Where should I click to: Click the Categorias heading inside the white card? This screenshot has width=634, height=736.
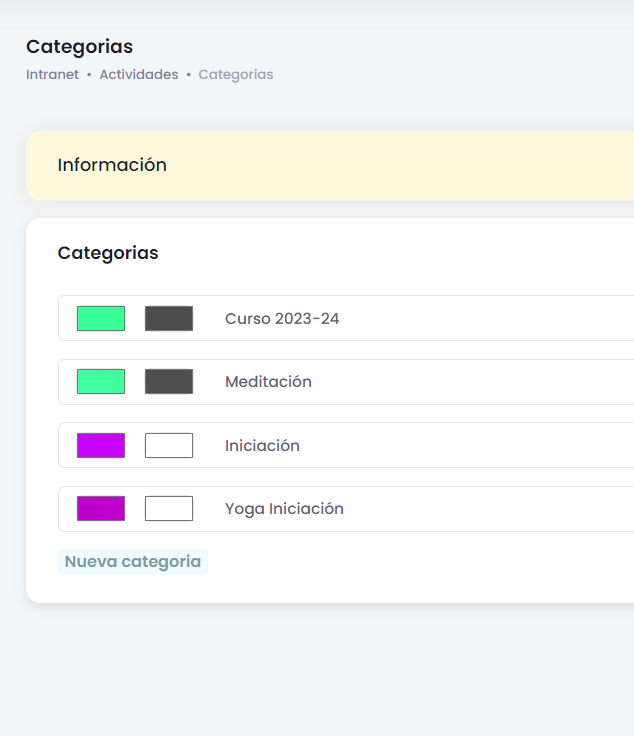(x=108, y=253)
